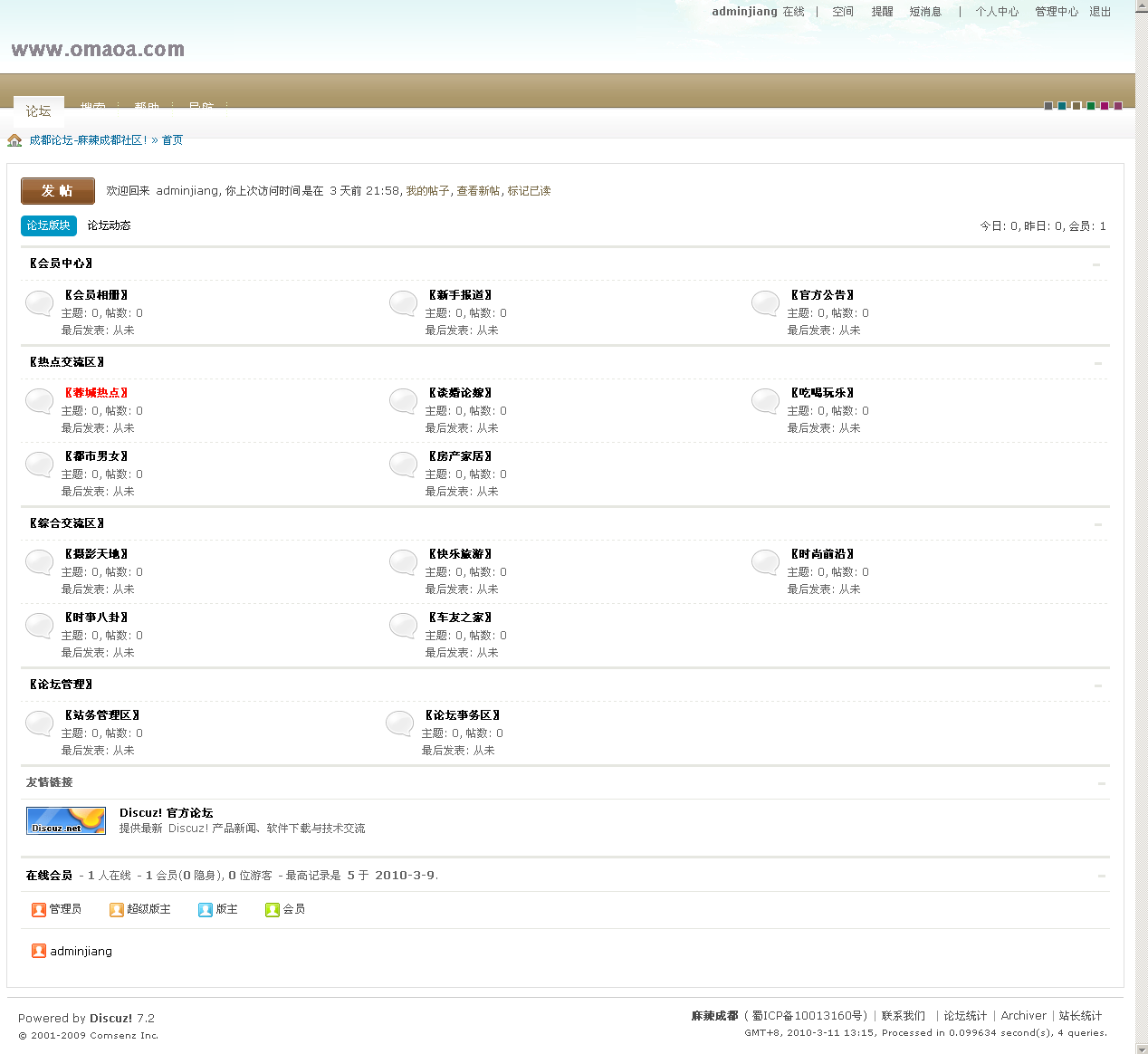Click the speech bubble icon for 〖吃喝玩乐〗
Screen dimensions: 1148x1054
(x=765, y=401)
